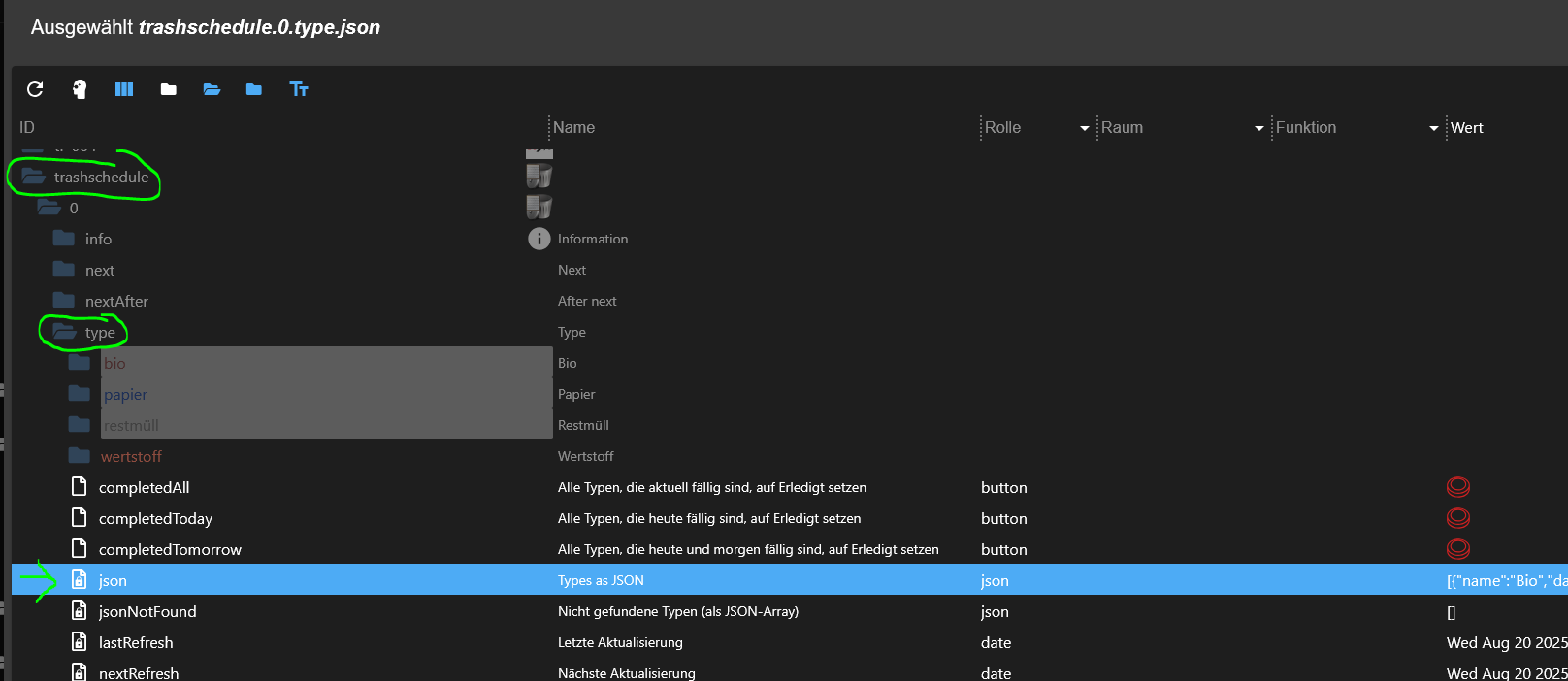This screenshot has height=681, width=1568.
Task: Expand the wertstoff folder
Action: point(80,456)
